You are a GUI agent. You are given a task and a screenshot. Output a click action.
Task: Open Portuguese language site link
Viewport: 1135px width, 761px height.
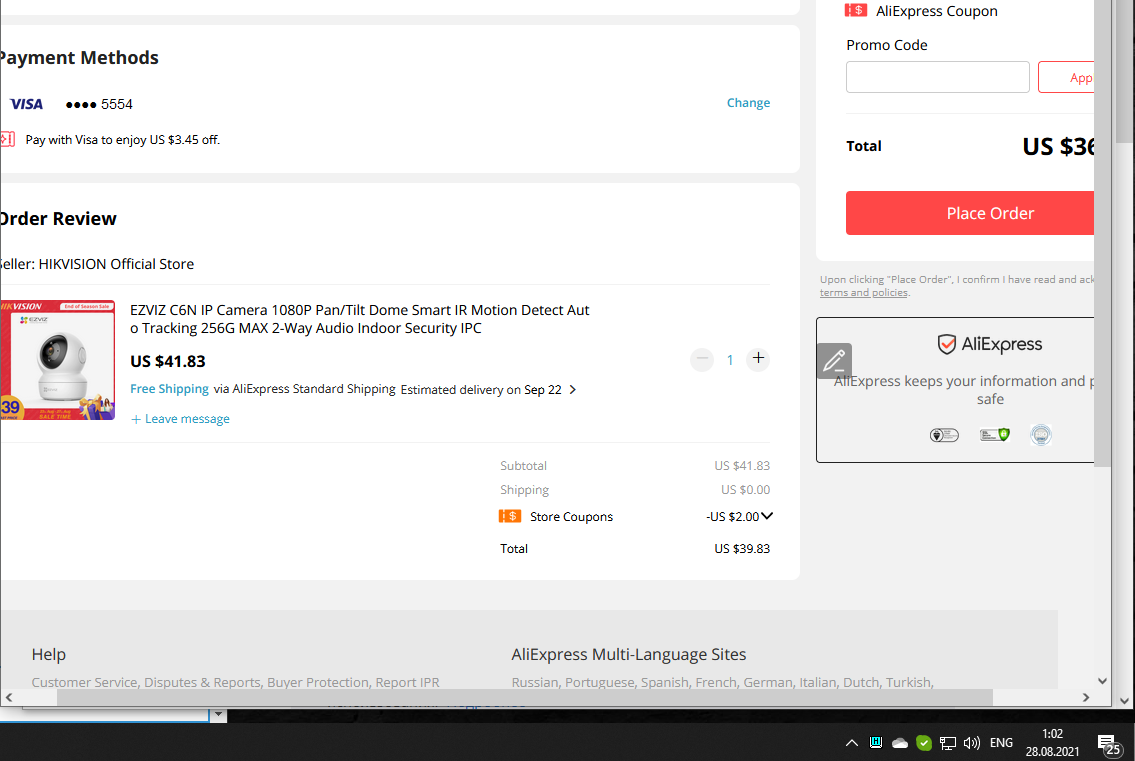[x=599, y=682]
